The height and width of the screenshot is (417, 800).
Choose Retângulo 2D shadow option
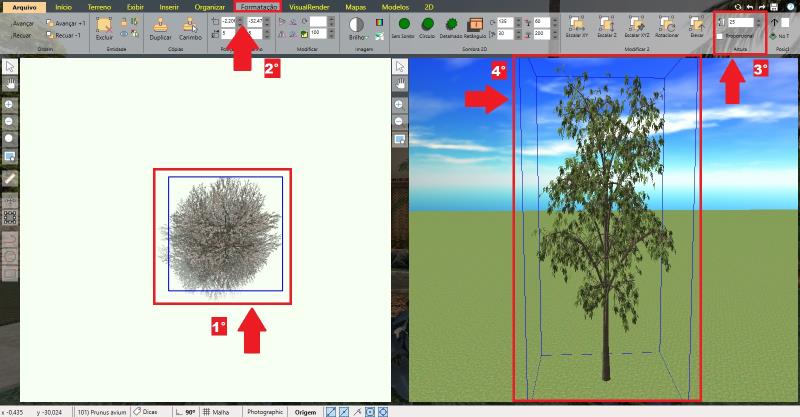pyautogui.click(x=475, y=24)
